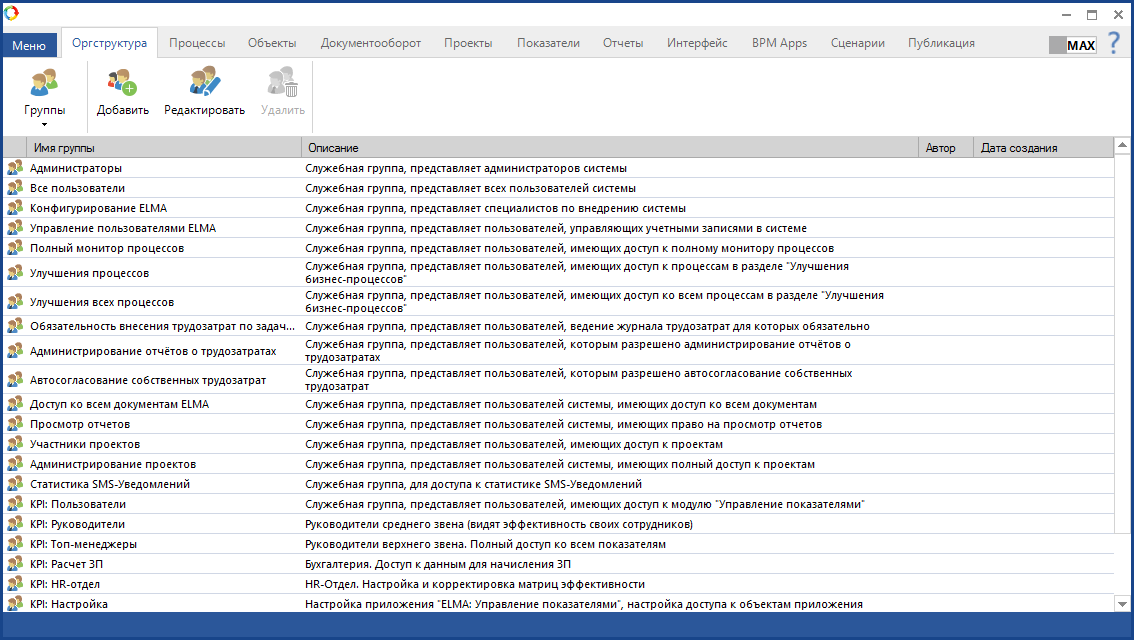
Task: Open the help question mark icon
Action: point(1113,44)
